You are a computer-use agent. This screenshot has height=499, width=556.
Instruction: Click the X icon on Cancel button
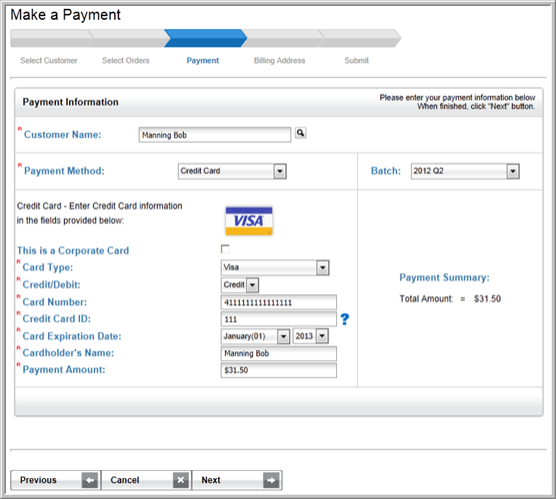[x=181, y=480]
